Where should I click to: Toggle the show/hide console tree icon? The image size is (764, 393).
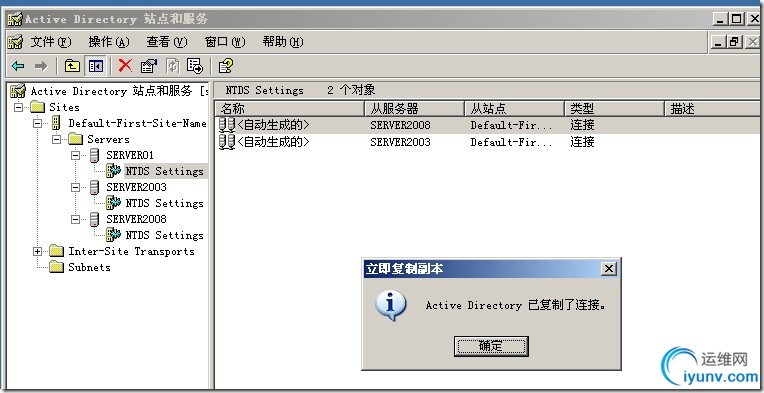[x=96, y=66]
